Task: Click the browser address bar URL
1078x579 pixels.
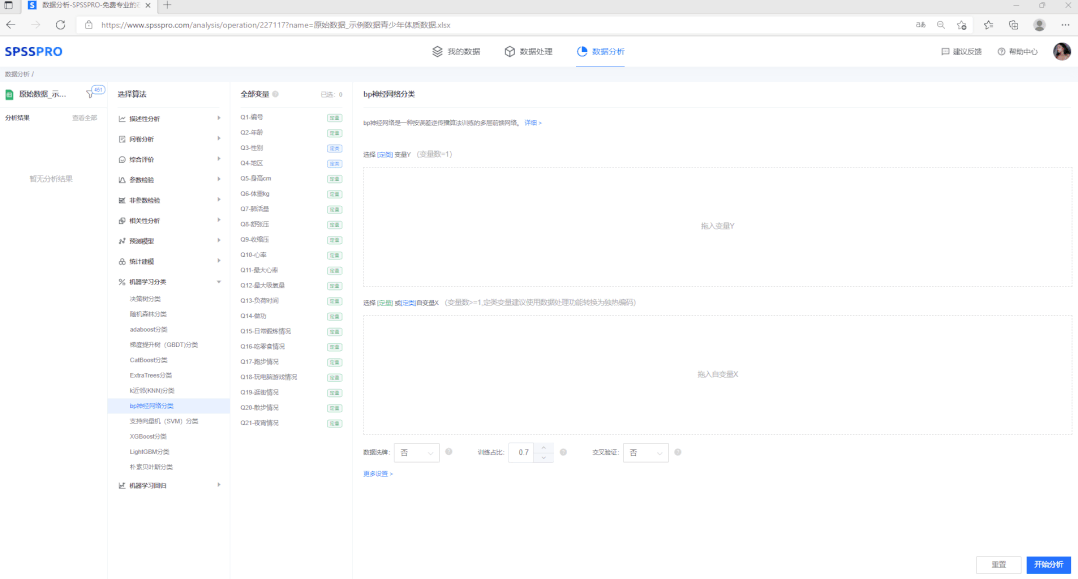Action: [x=276, y=25]
